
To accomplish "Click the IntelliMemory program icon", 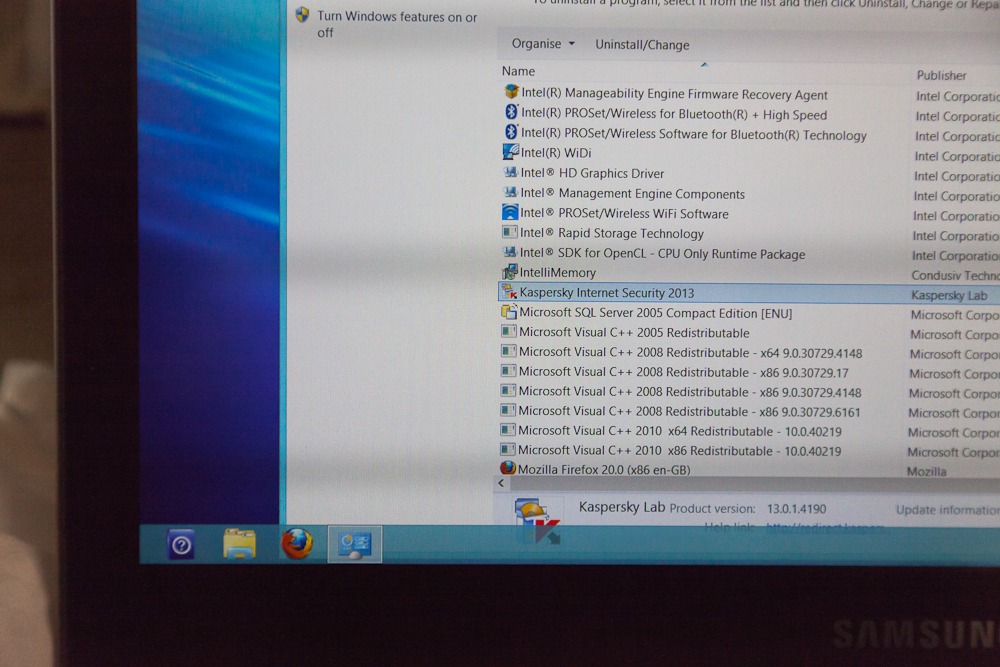I will click(x=509, y=272).
